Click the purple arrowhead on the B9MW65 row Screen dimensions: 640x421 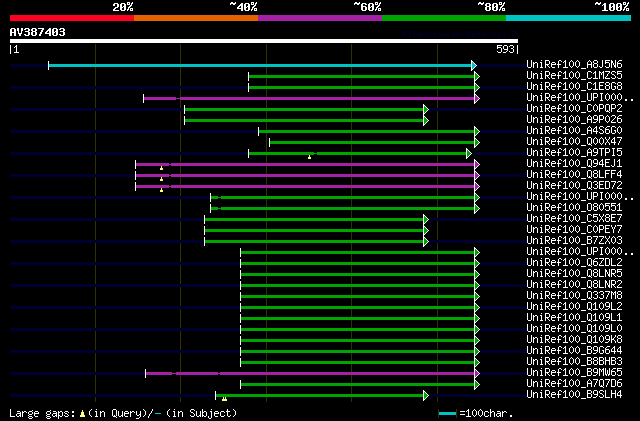click(x=477, y=373)
